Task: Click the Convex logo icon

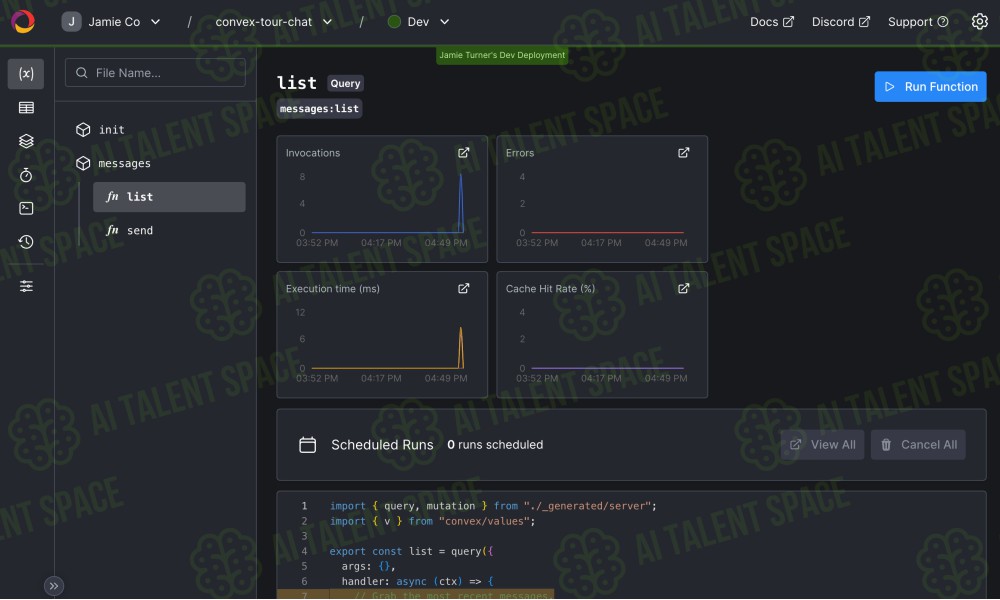Action: [23, 22]
